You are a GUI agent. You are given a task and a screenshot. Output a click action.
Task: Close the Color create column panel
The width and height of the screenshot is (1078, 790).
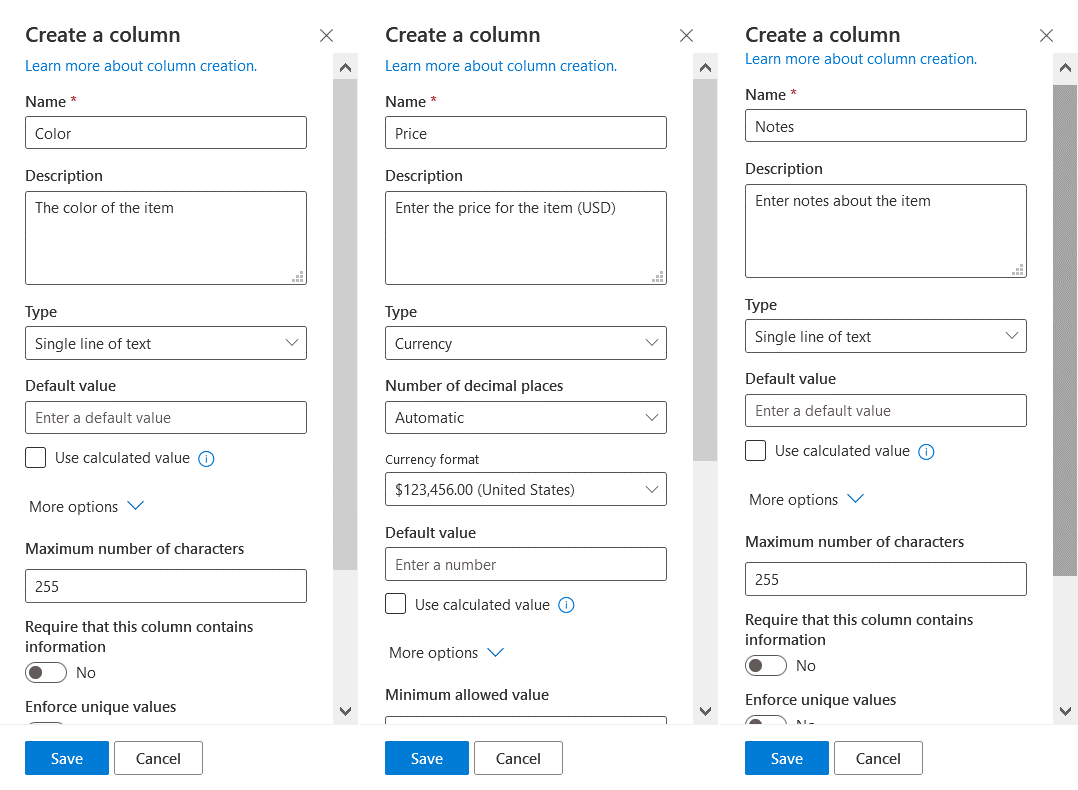click(326, 35)
